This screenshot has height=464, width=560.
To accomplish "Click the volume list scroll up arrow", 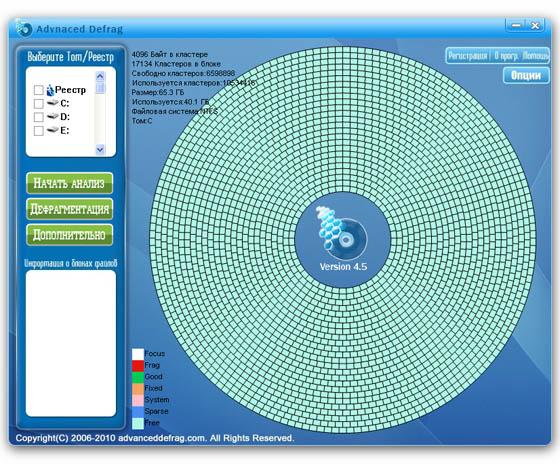I will 100,76.
